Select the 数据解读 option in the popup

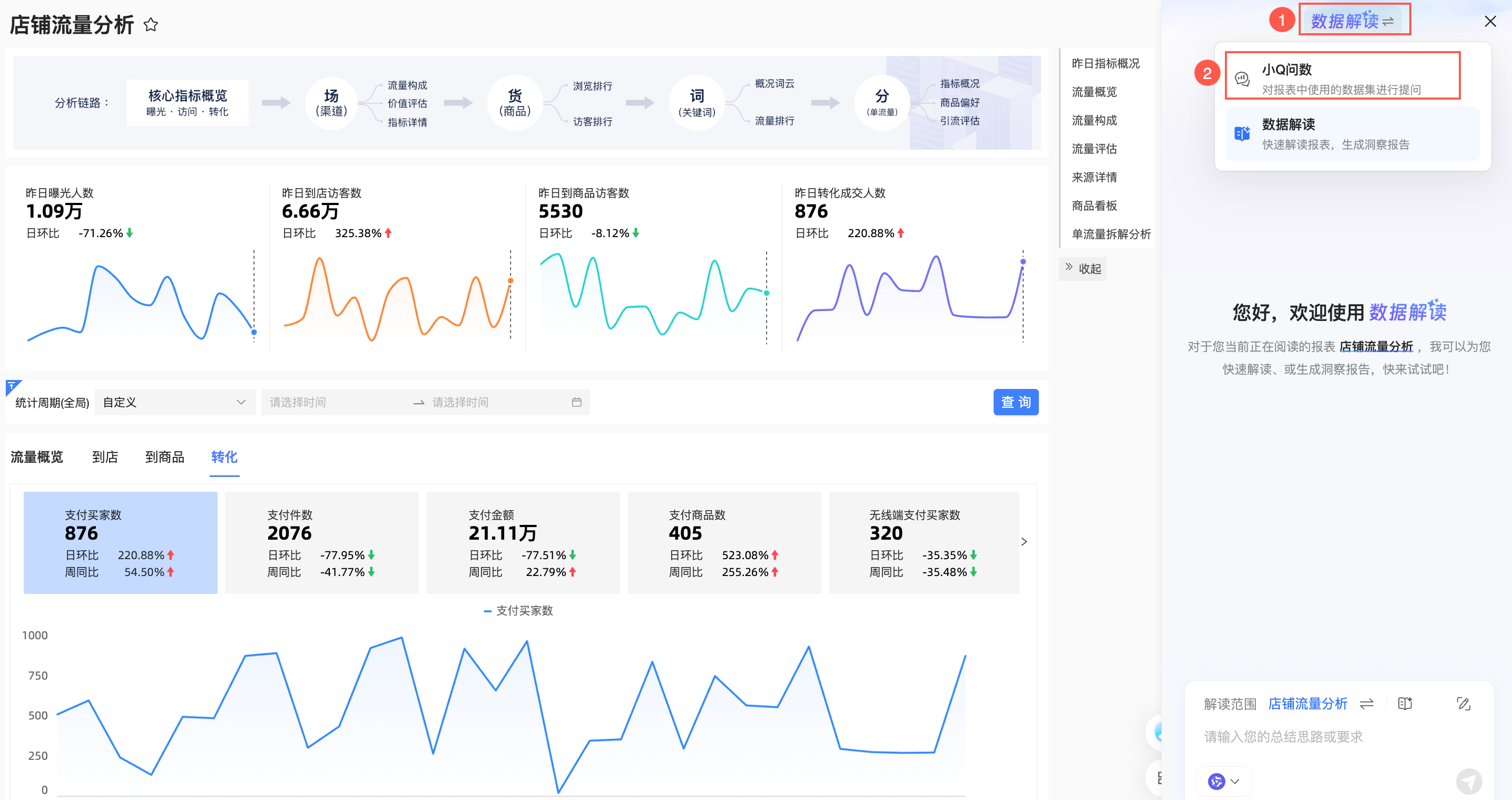pyautogui.click(x=1352, y=134)
